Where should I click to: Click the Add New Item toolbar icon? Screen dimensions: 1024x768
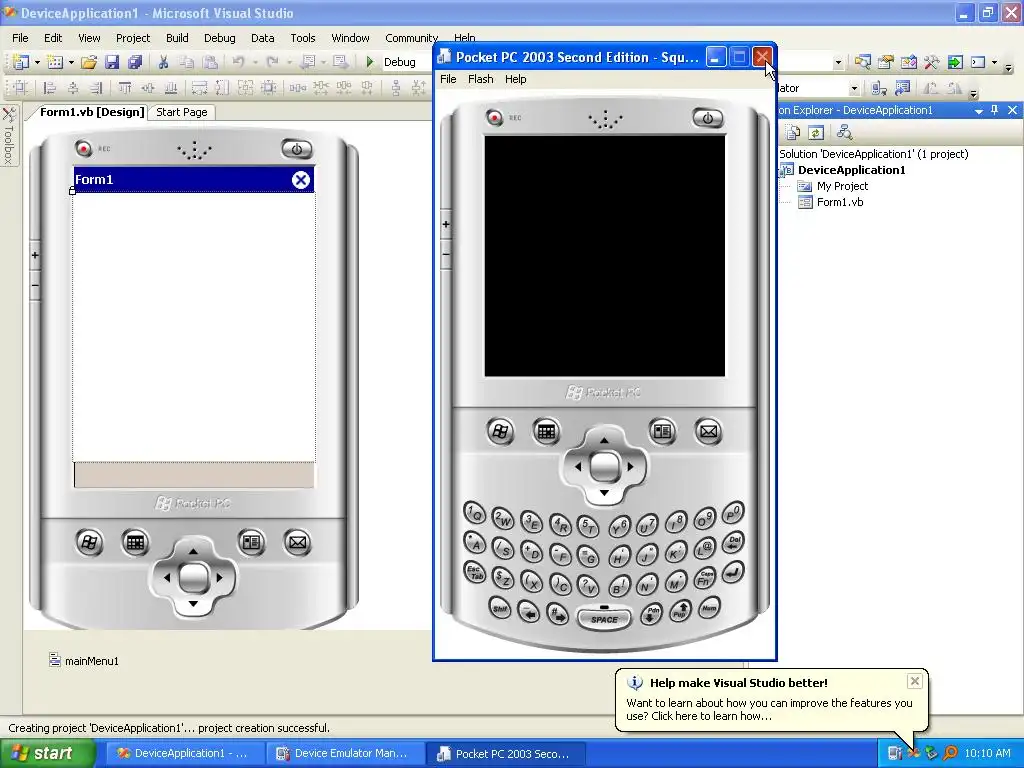[56, 62]
